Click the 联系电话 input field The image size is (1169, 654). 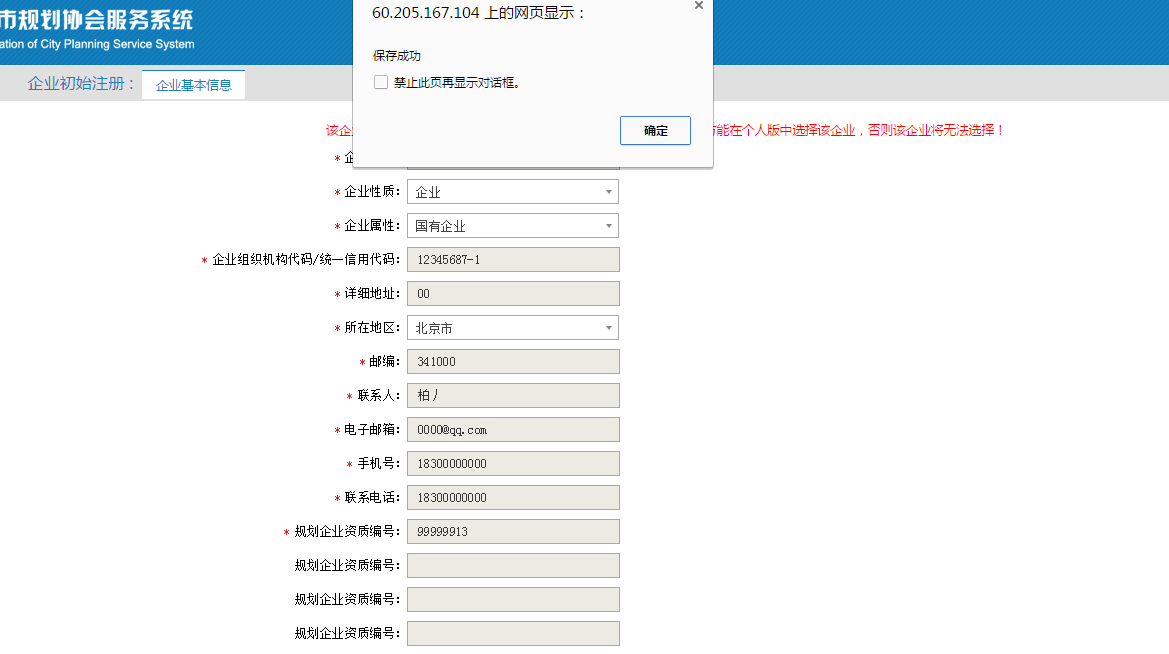coord(513,498)
